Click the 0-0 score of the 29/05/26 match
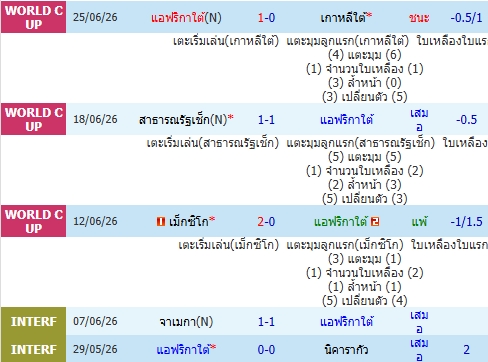Image resolution: width=488 pixels, height=362 pixels. [x=266, y=349]
